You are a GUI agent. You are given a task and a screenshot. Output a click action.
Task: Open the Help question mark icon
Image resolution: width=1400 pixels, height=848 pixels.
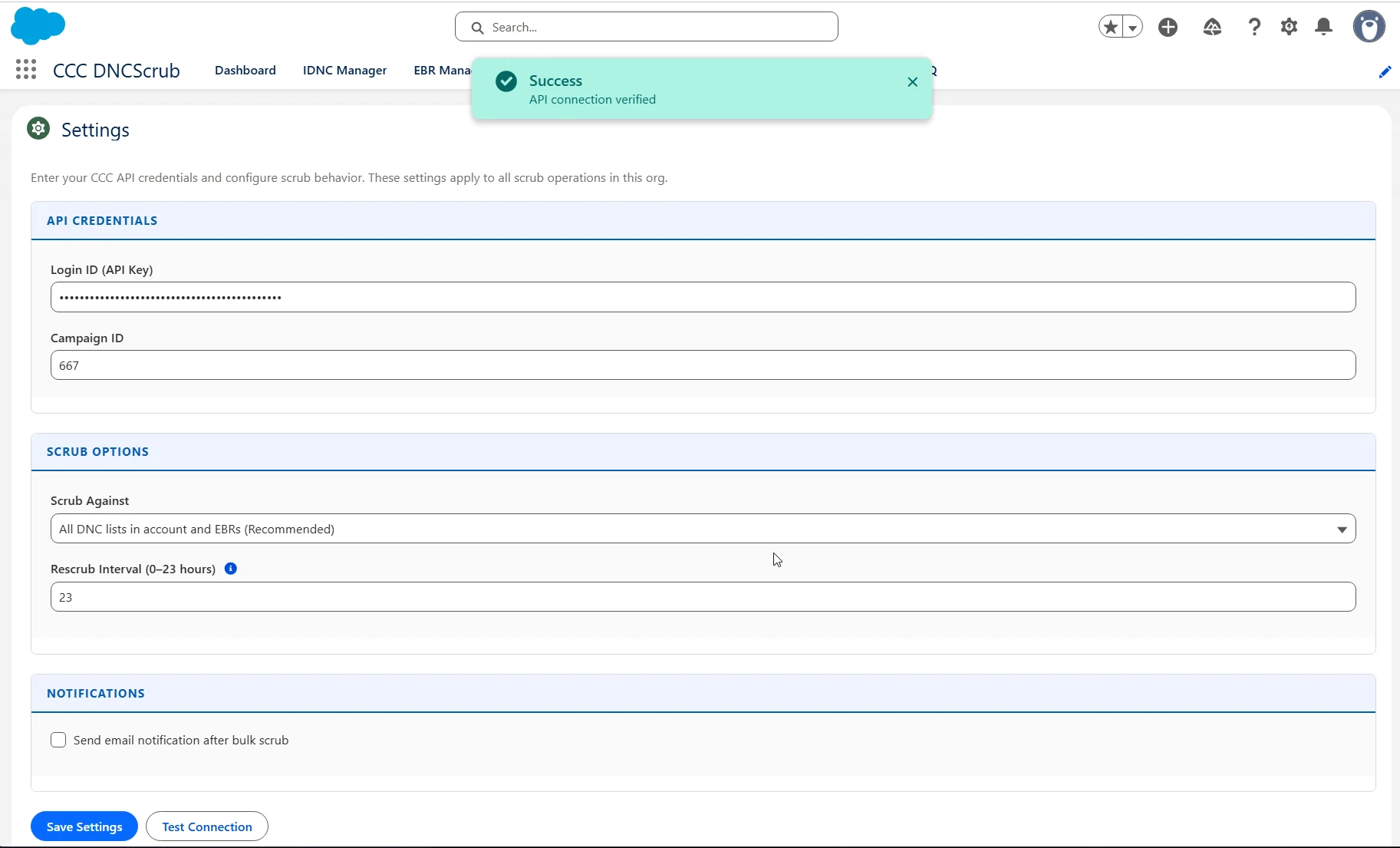click(1254, 27)
